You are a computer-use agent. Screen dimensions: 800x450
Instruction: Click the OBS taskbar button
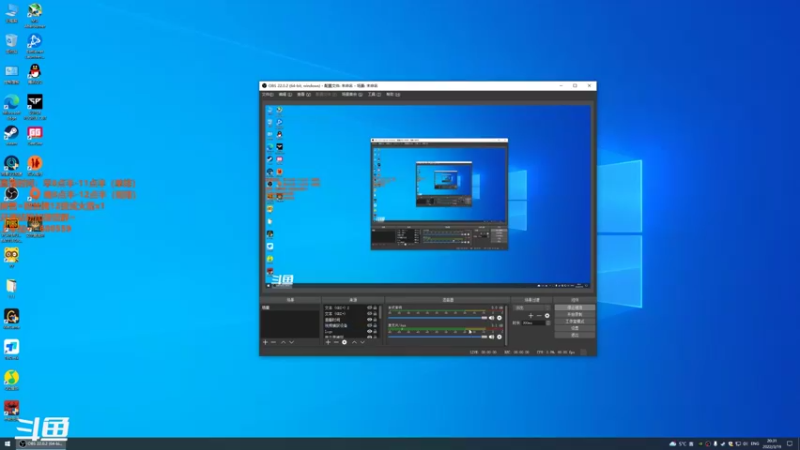[x=41, y=444]
